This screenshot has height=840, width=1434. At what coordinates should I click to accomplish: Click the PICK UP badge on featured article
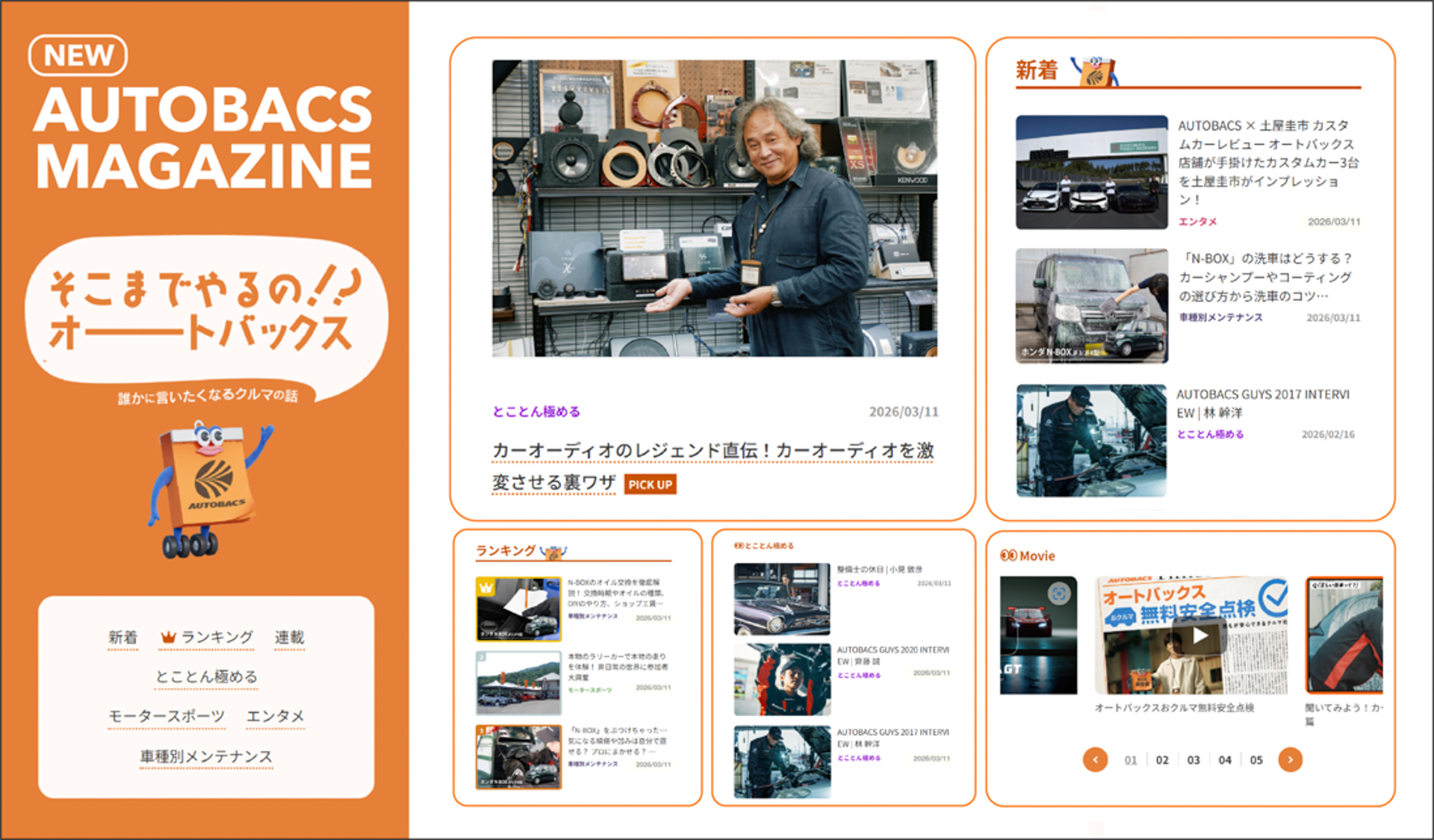click(x=649, y=484)
